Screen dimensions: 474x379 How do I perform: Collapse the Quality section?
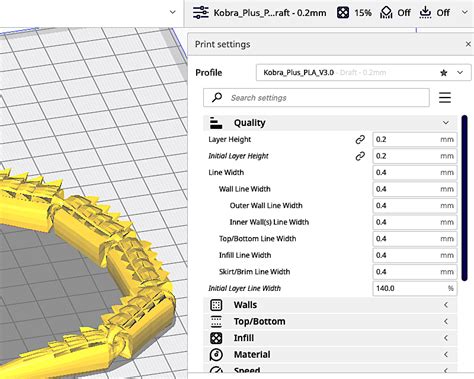(446, 123)
